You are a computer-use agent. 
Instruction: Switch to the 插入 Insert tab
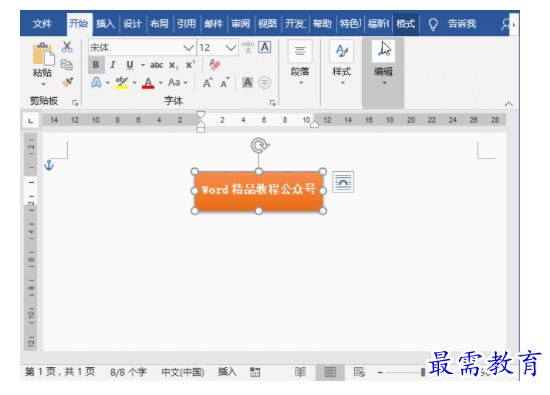105,24
